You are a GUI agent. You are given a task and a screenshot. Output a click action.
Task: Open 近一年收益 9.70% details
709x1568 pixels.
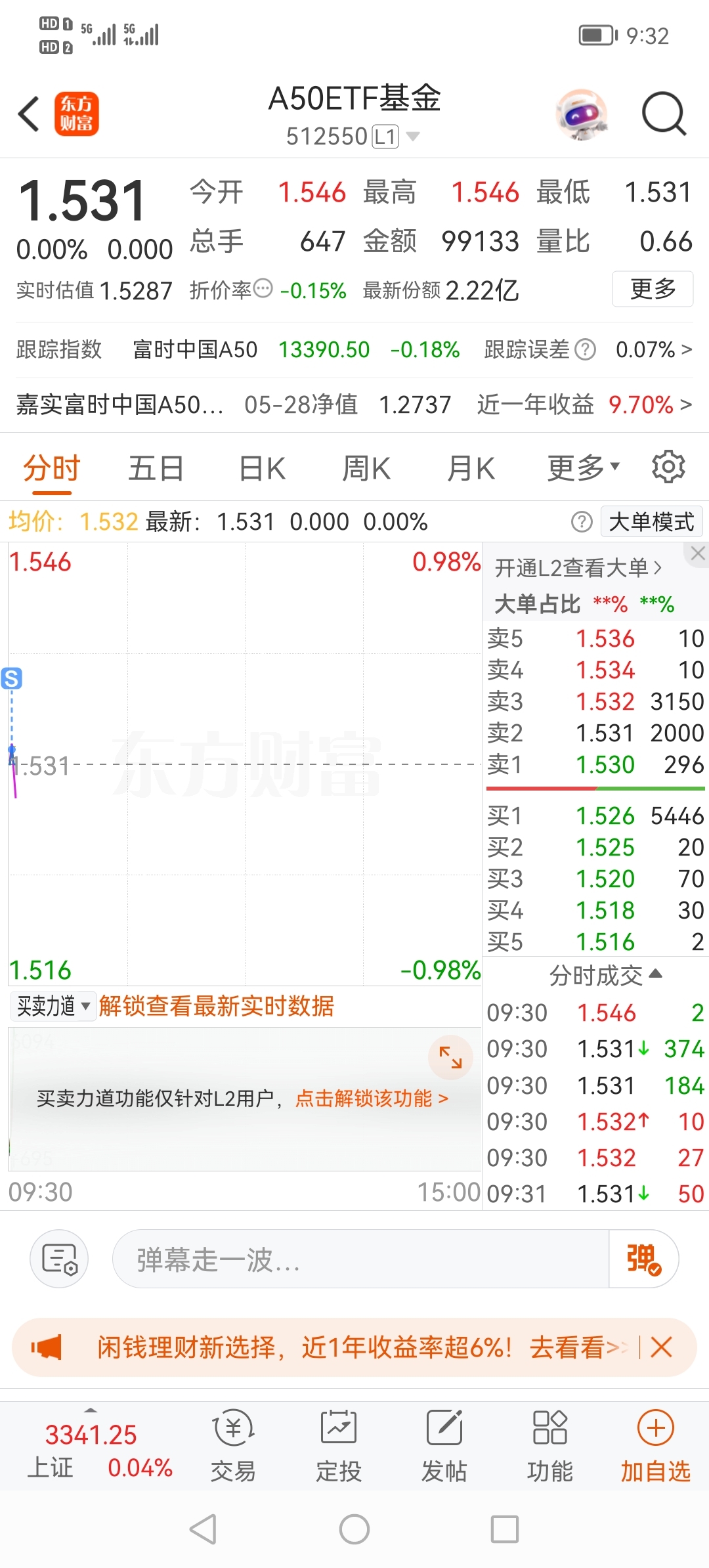pos(584,404)
